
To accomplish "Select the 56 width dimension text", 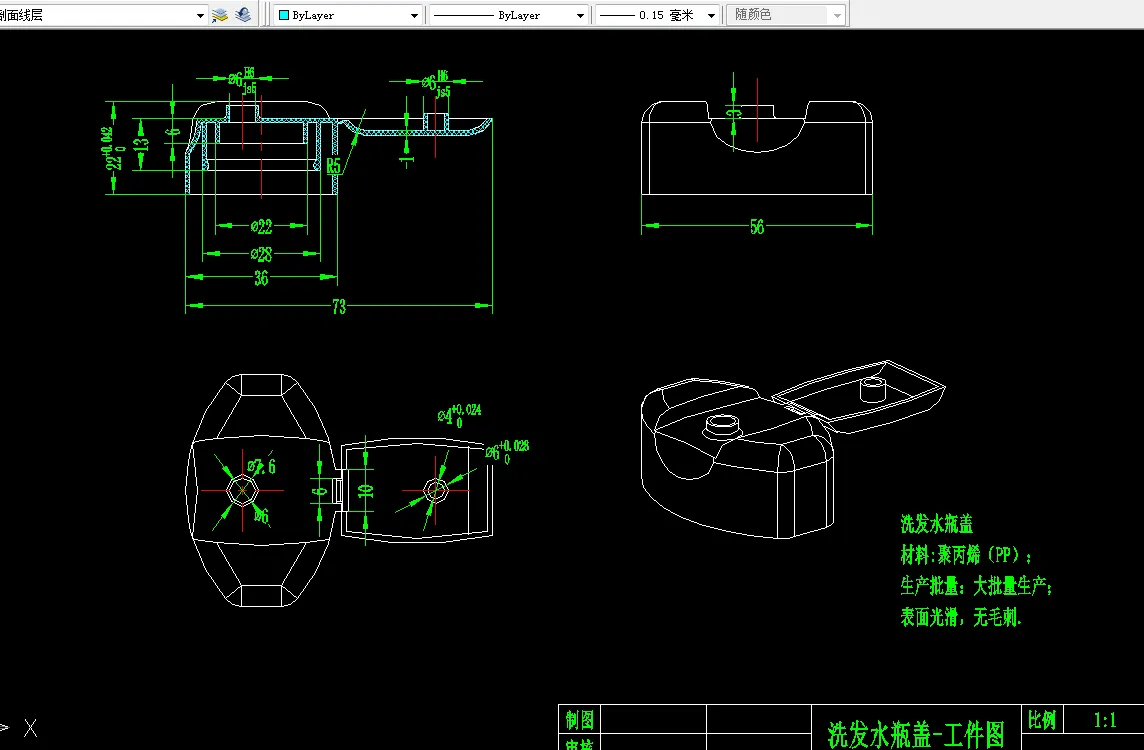I will pyautogui.click(x=757, y=227).
